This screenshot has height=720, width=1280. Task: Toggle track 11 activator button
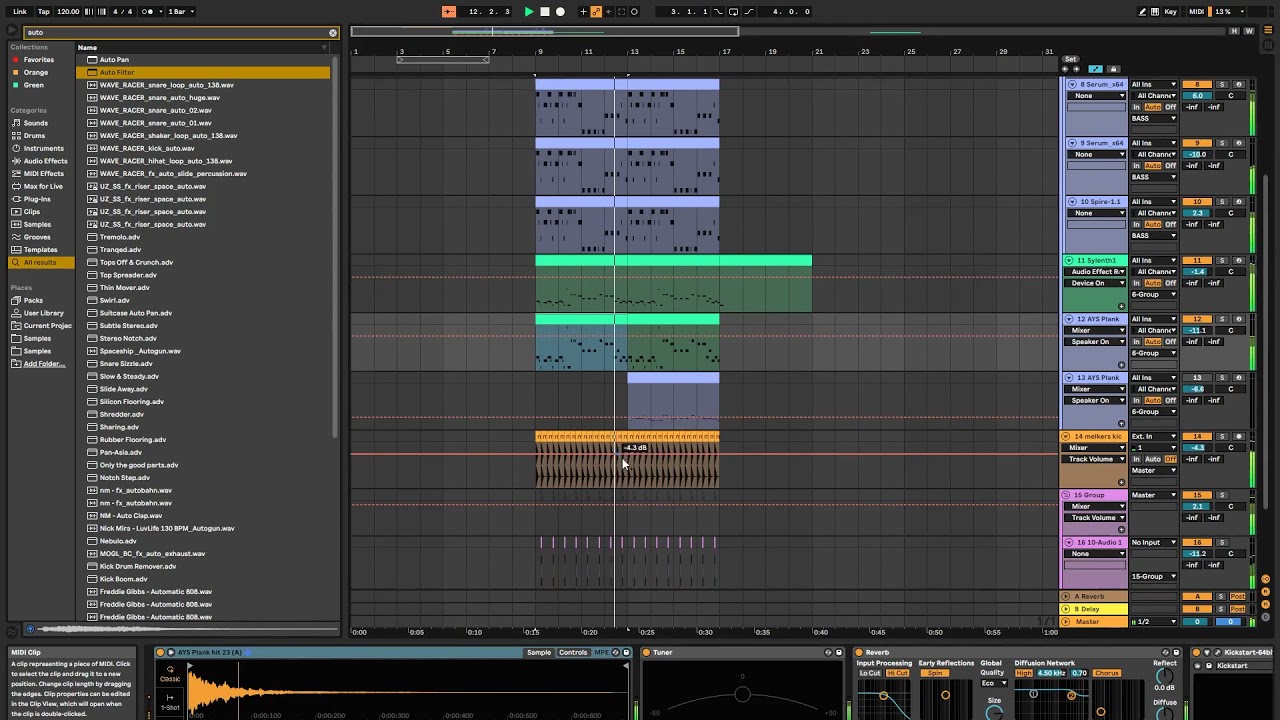point(1197,260)
